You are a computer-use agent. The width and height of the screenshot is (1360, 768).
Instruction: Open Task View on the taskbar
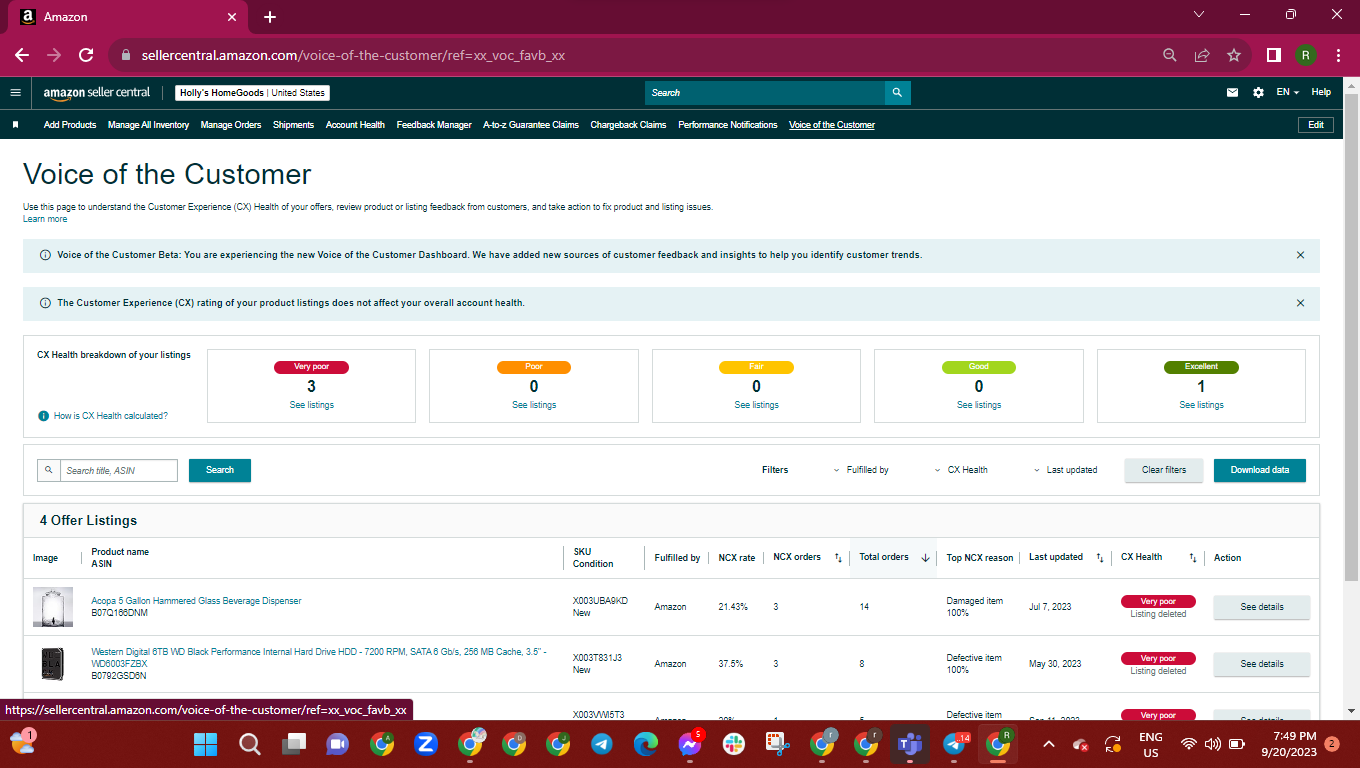[294, 744]
